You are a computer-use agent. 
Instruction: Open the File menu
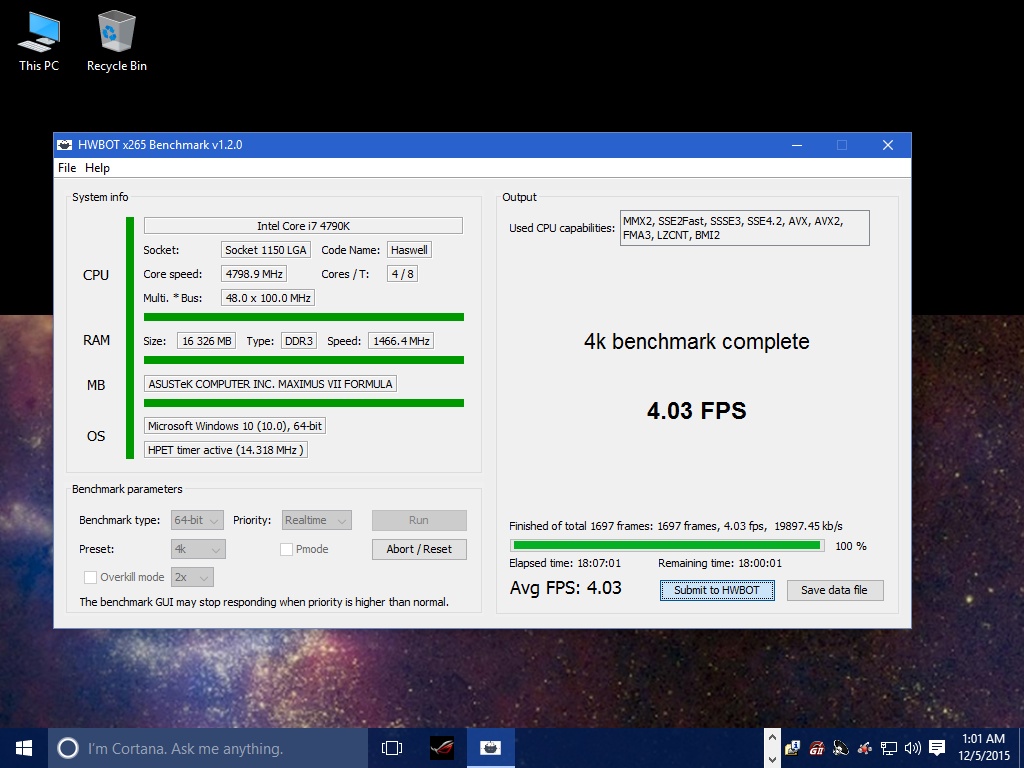tap(67, 168)
